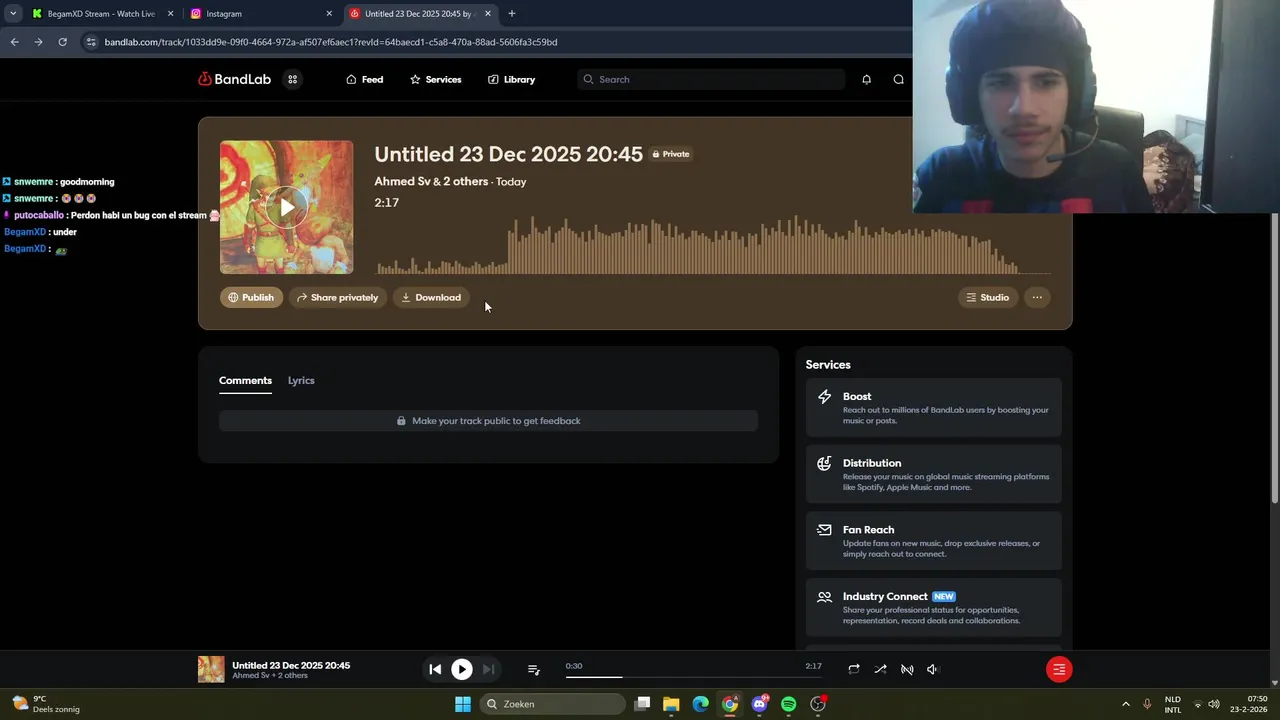The image size is (1280, 720).
Task: Toggle repeat in the player bar
Action: coord(854,669)
